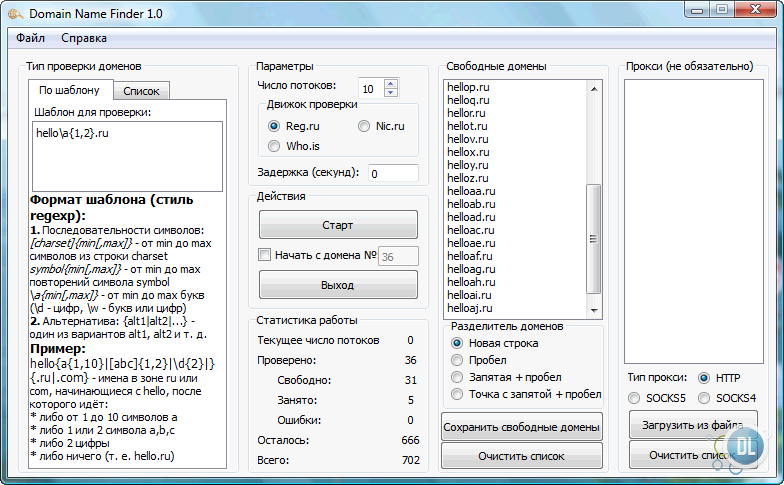The image size is (784, 485).
Task: Select Пробел as domain separator
Action: pos(458,360)
